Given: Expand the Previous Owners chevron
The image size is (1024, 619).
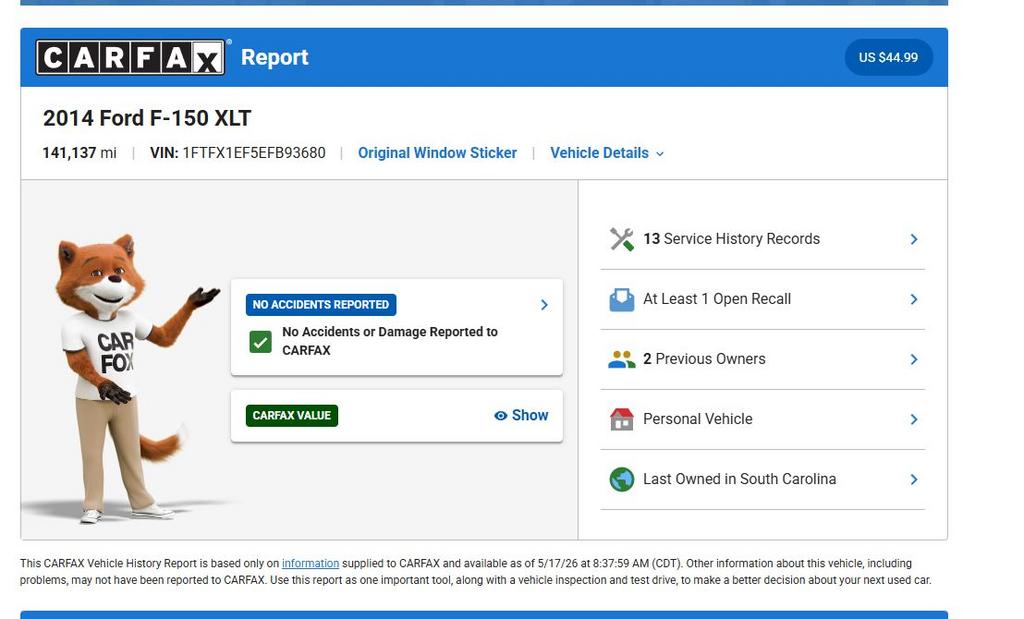Looking at the screenshot, I should point(914,360).
